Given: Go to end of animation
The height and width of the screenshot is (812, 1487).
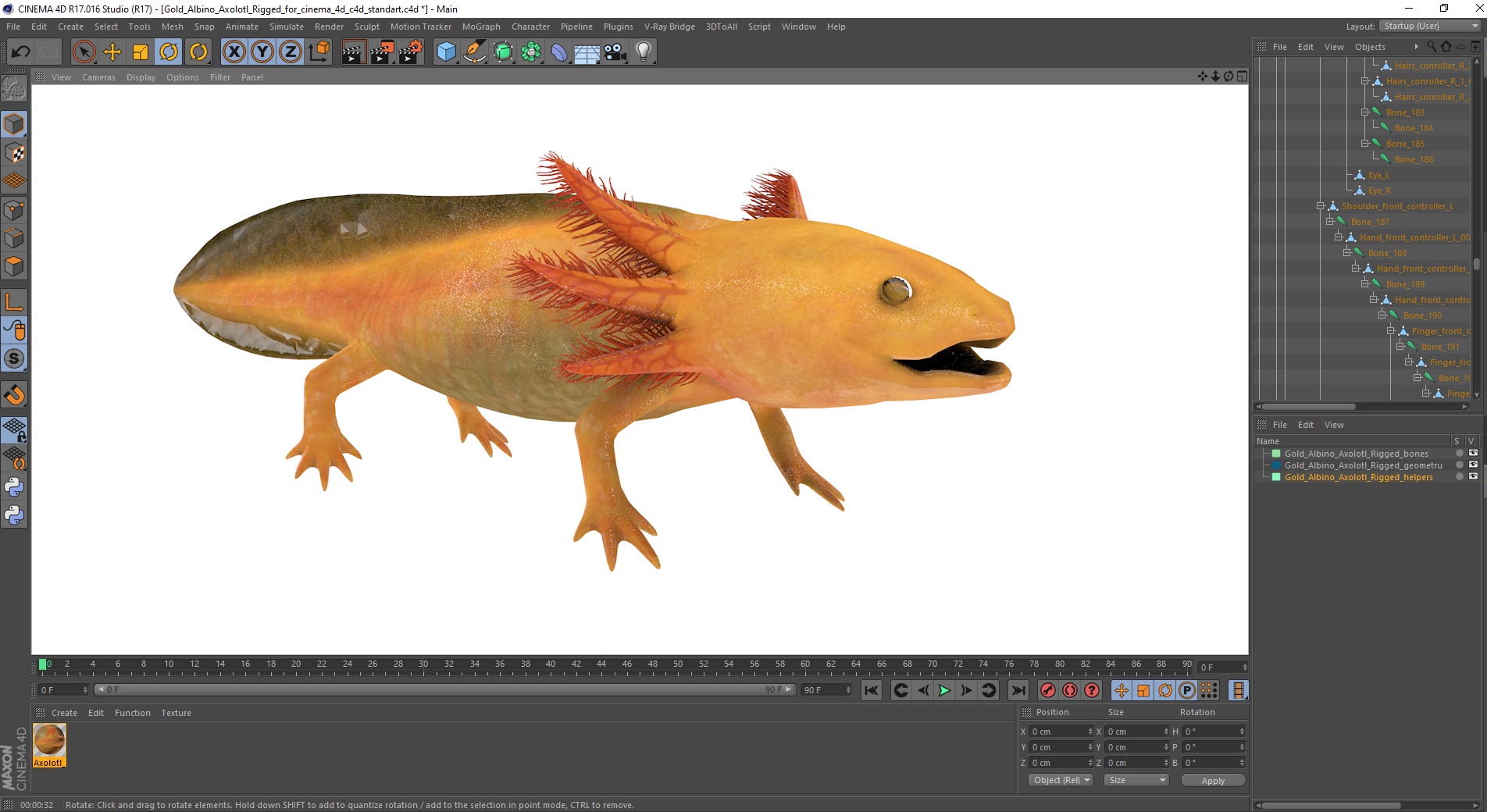Looking at the screenshot, I should pyautogui.click(x=1018, y=690).
